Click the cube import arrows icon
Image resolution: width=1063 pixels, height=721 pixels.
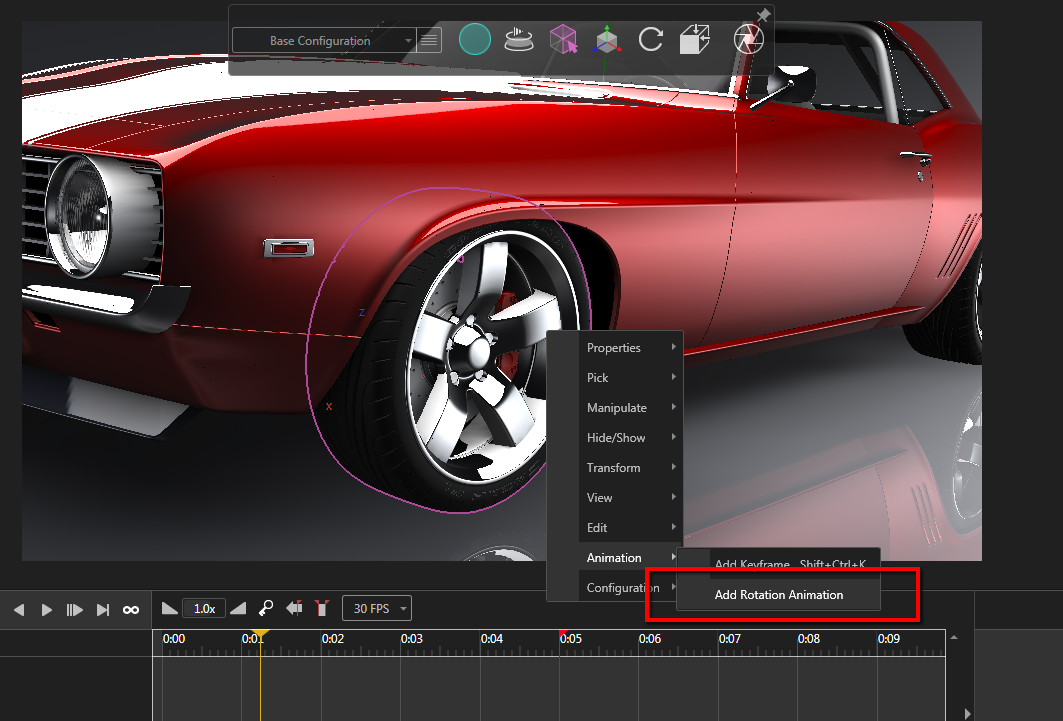click(695, 39)
